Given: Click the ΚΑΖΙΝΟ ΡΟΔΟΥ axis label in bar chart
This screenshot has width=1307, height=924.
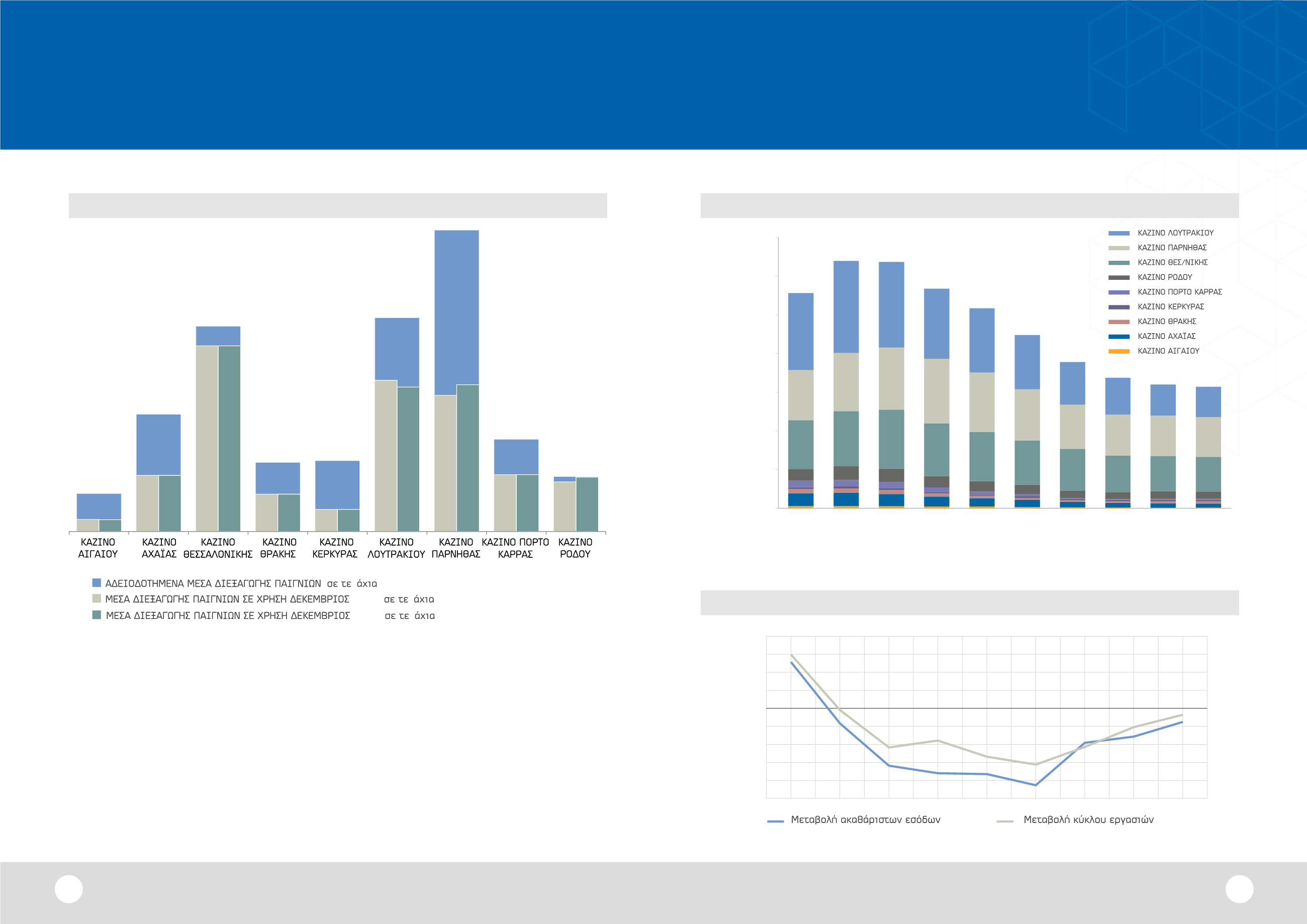Looking at the screenshot, I should point(575,549).
